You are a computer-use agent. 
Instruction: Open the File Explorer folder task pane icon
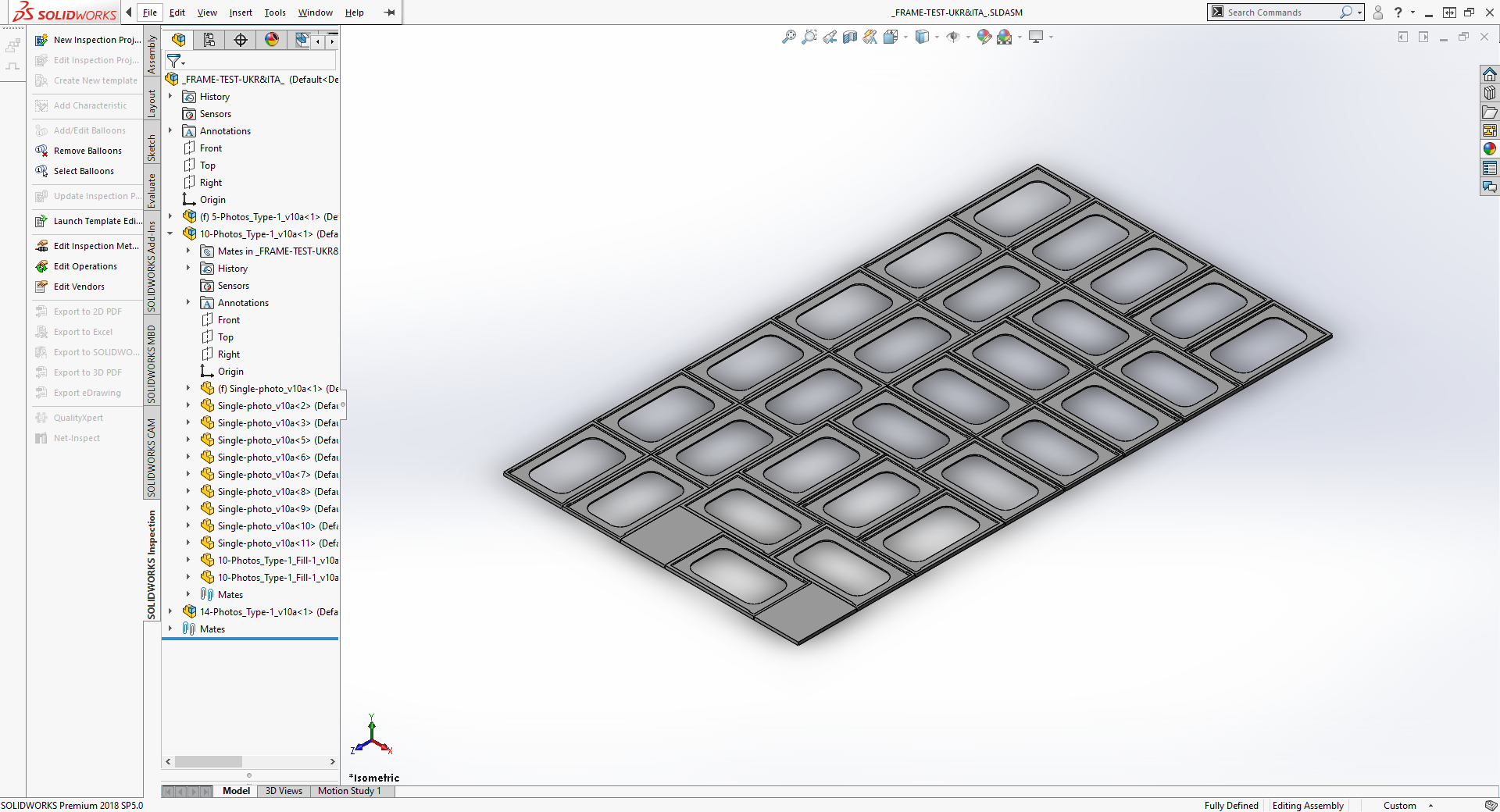point(1490,112)
